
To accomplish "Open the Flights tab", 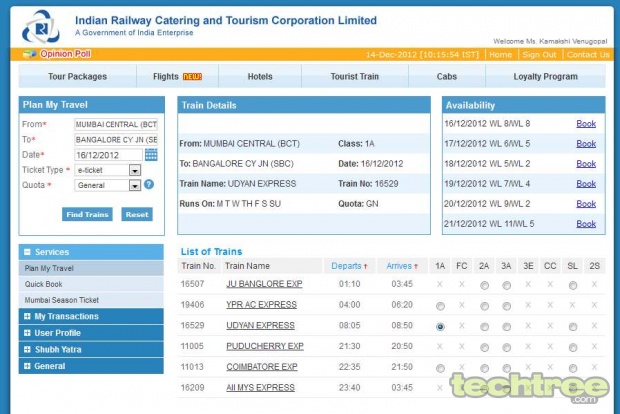I will [x=177, y=76].
